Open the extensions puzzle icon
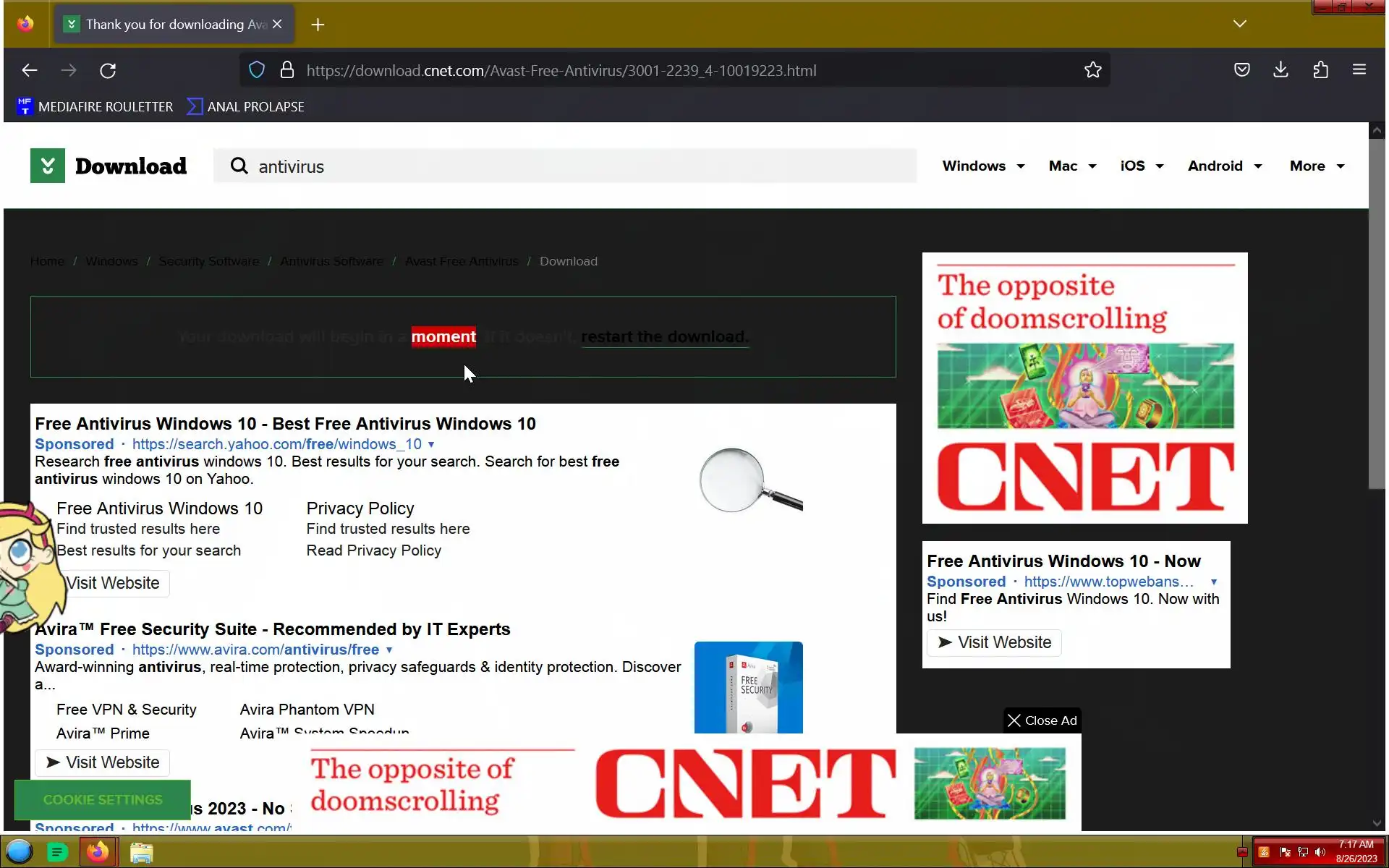The image size is (1389, 868). tap(1320, 69)
